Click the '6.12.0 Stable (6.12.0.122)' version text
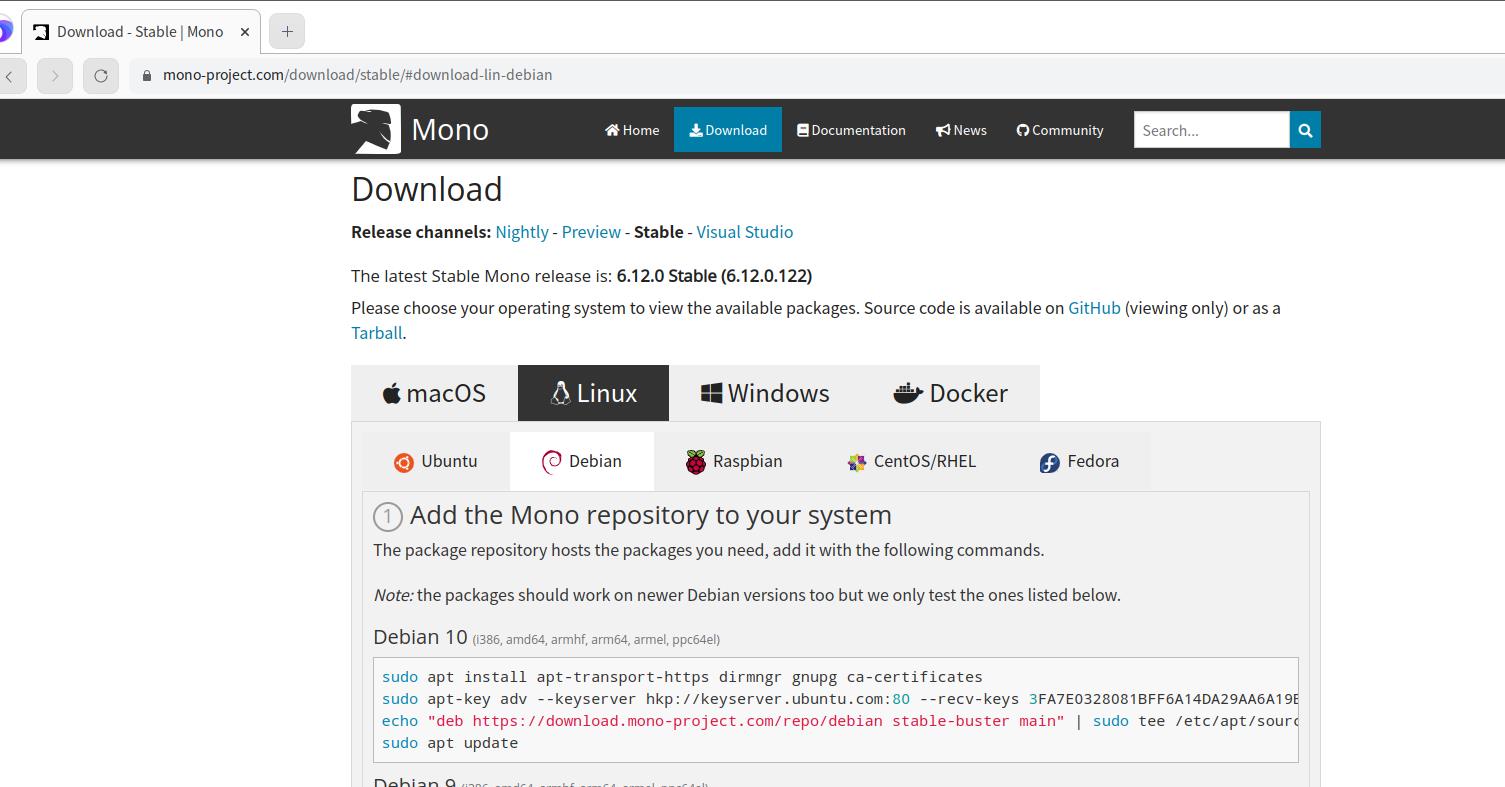 pos(714,276)
